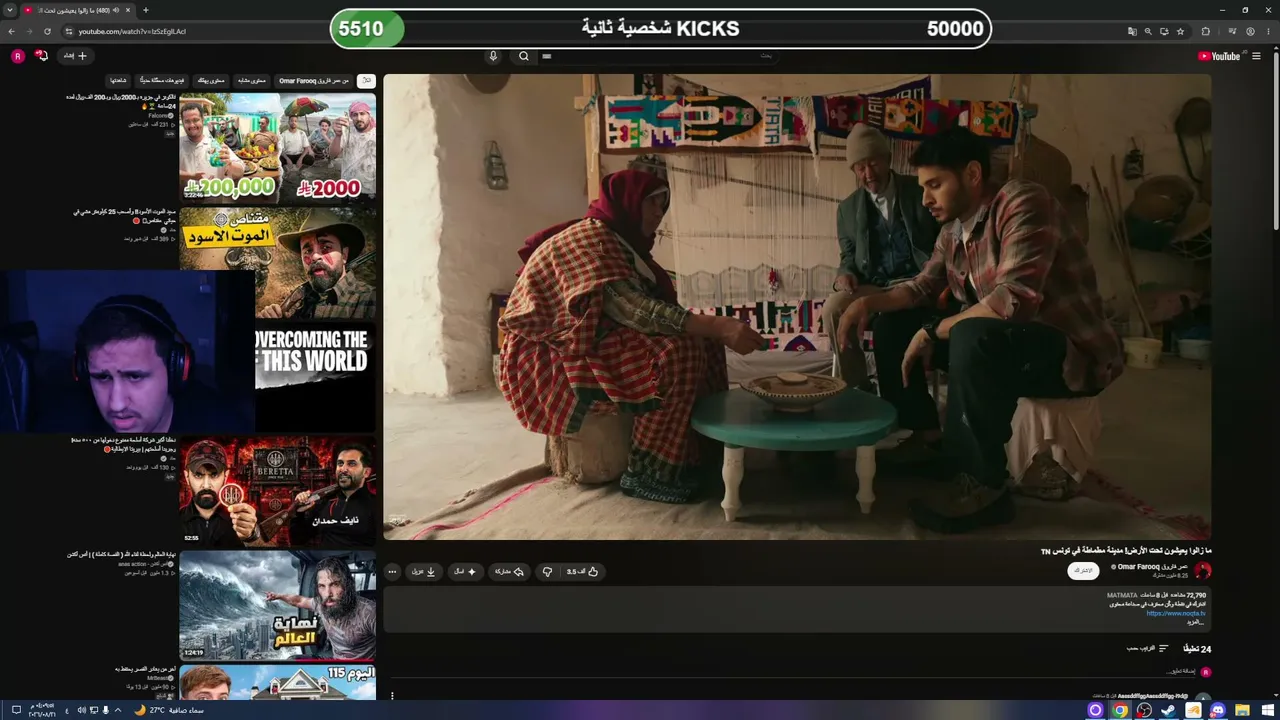Bookmark this page with the star
1280x720 pixels.
point(1181,31)
